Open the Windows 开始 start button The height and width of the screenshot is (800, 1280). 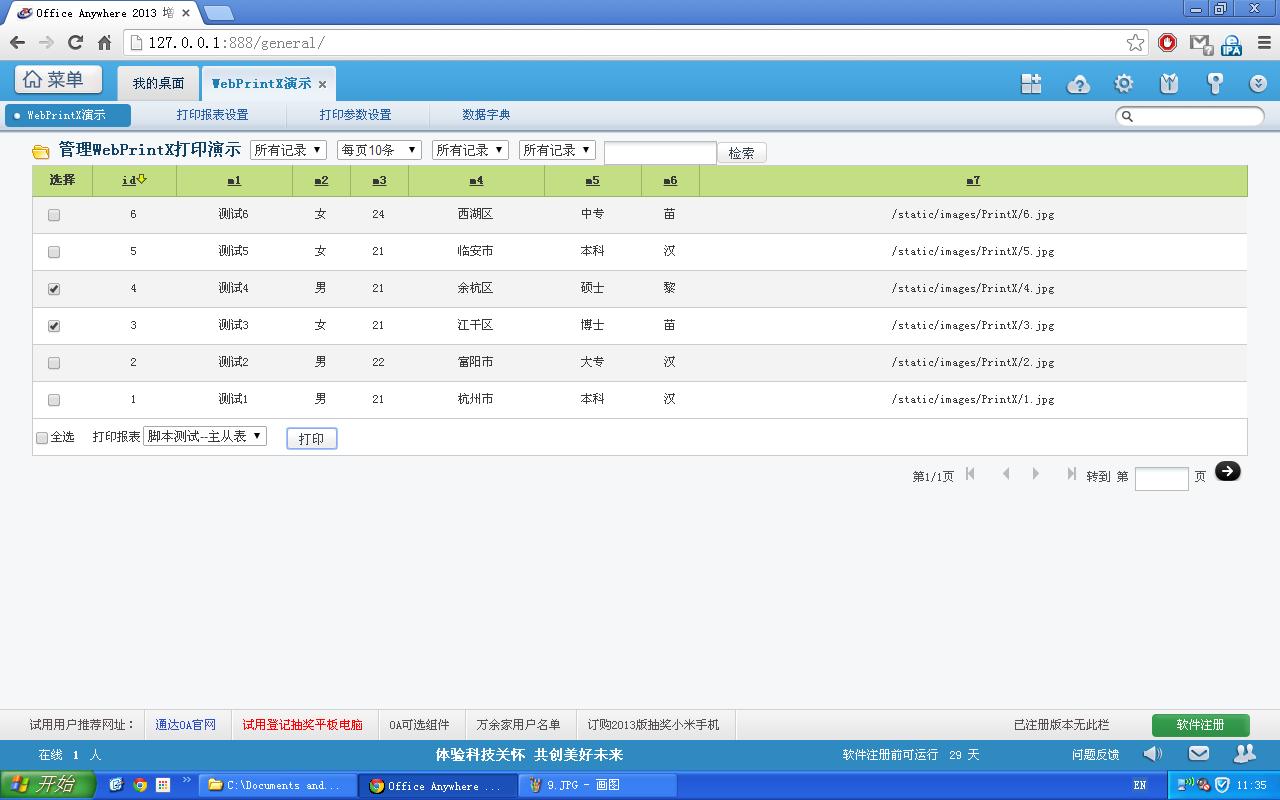(47, 785)
